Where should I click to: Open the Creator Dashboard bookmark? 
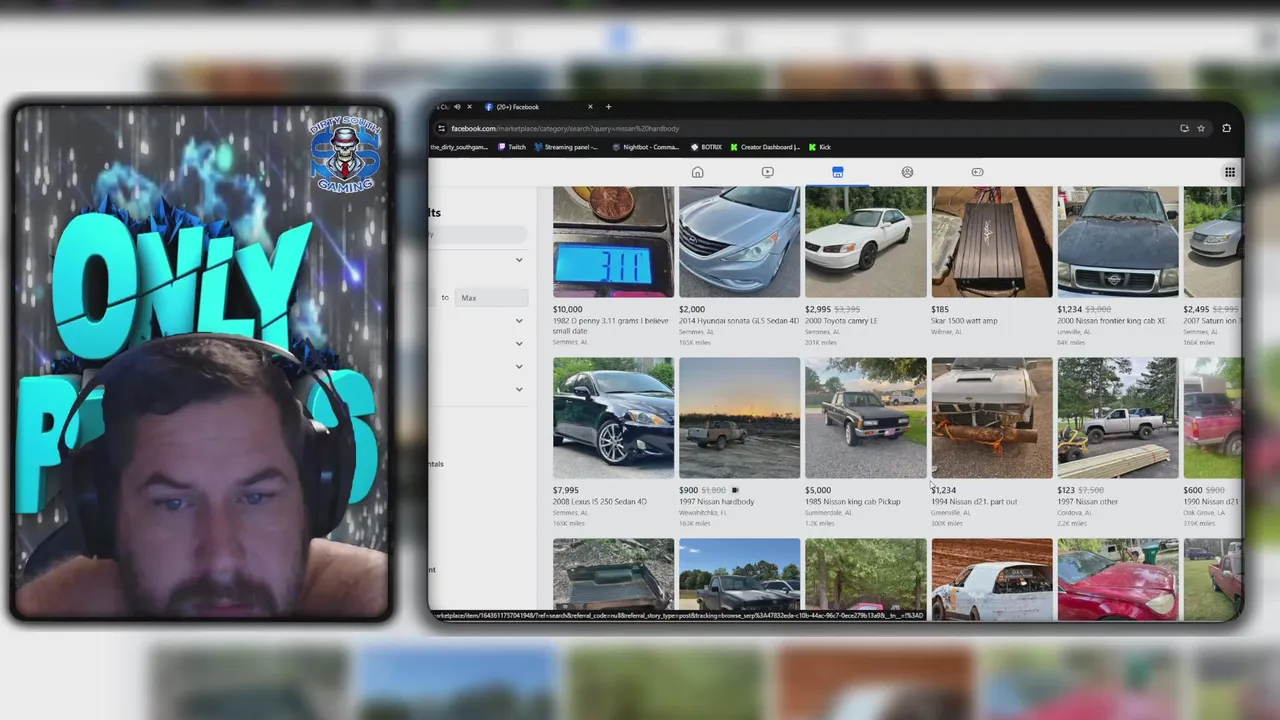(x=765, y=147)
